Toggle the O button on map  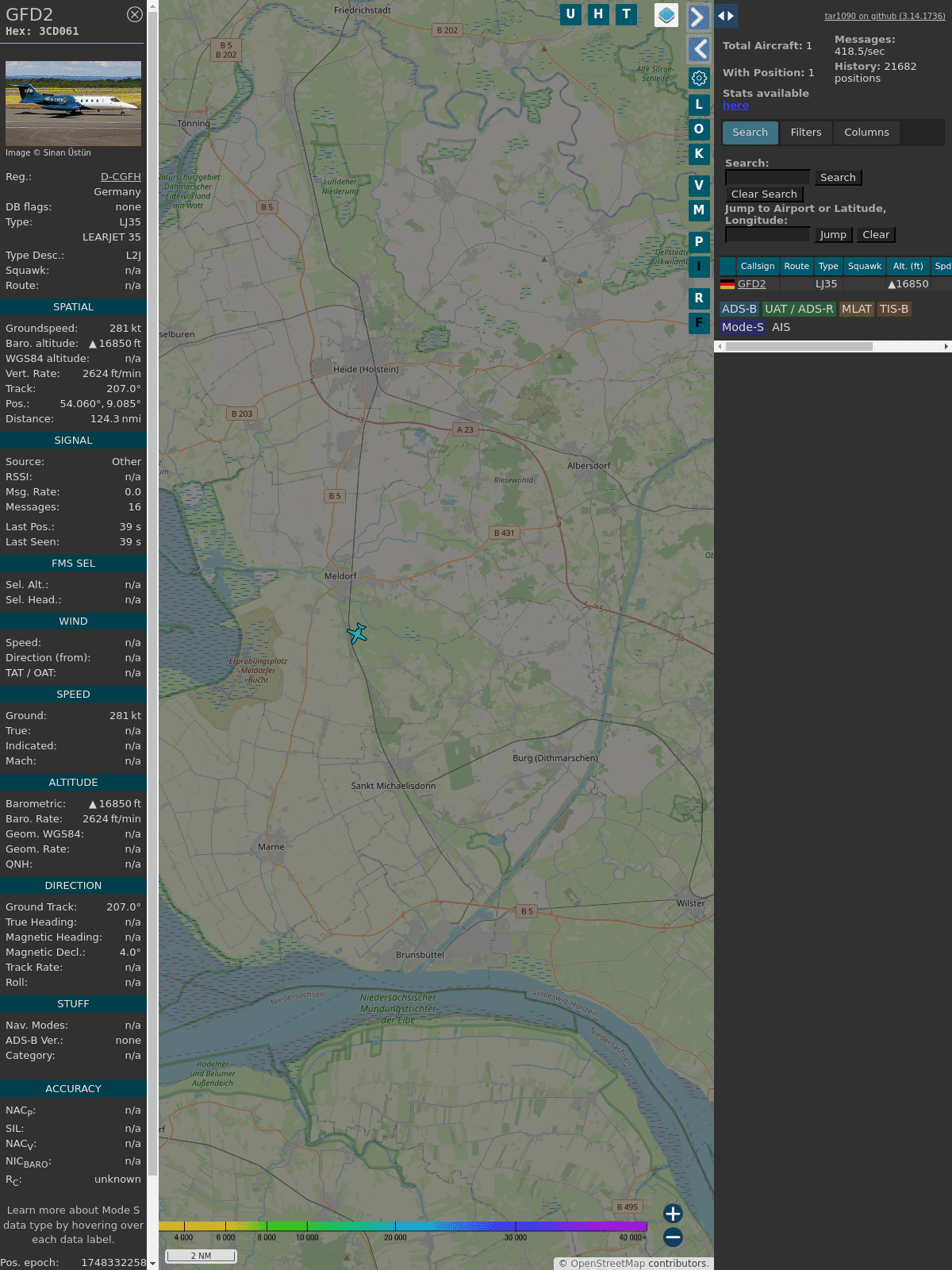(x=699, y=129)
